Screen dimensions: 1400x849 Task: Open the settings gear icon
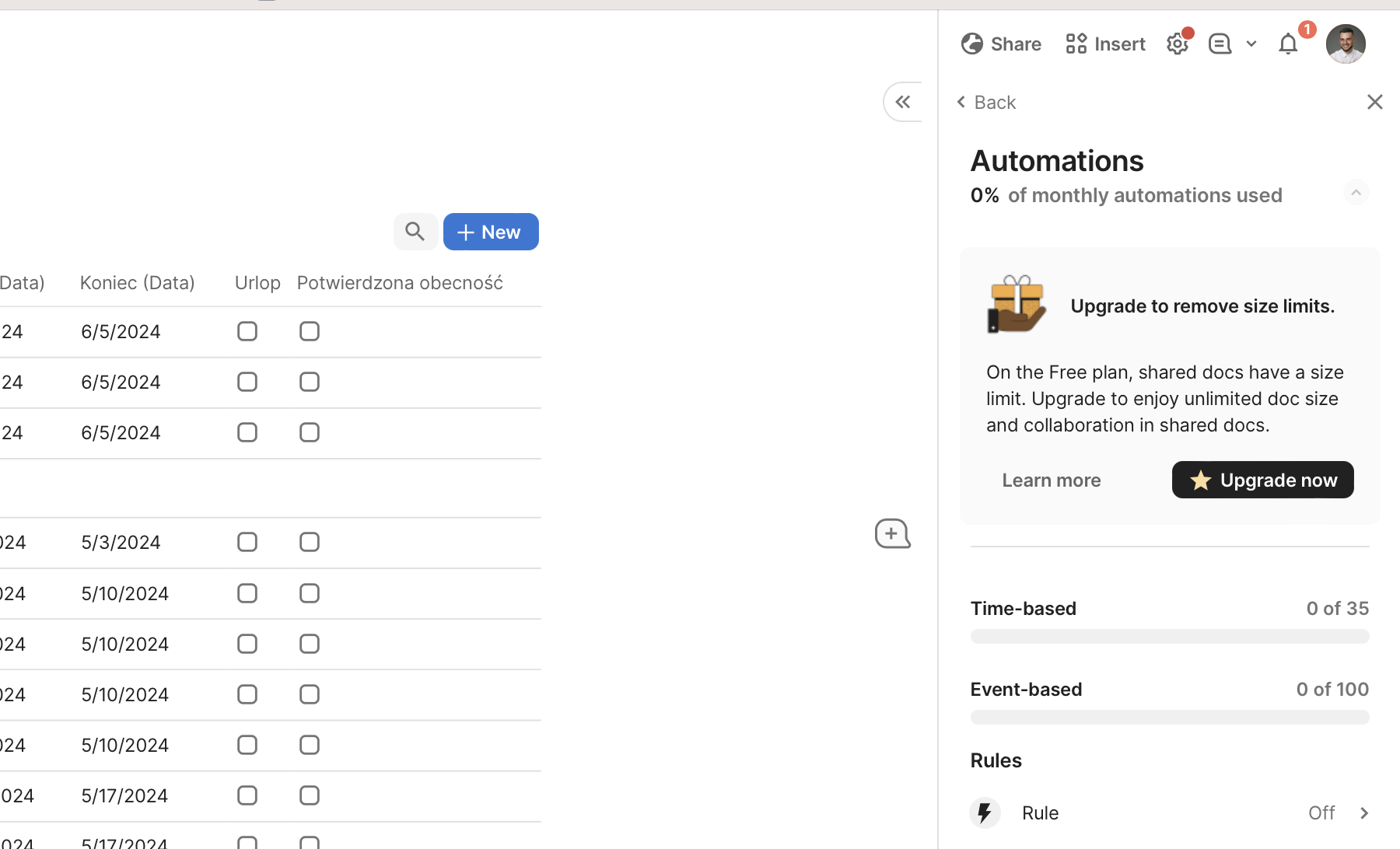[x=1178, y=44]
